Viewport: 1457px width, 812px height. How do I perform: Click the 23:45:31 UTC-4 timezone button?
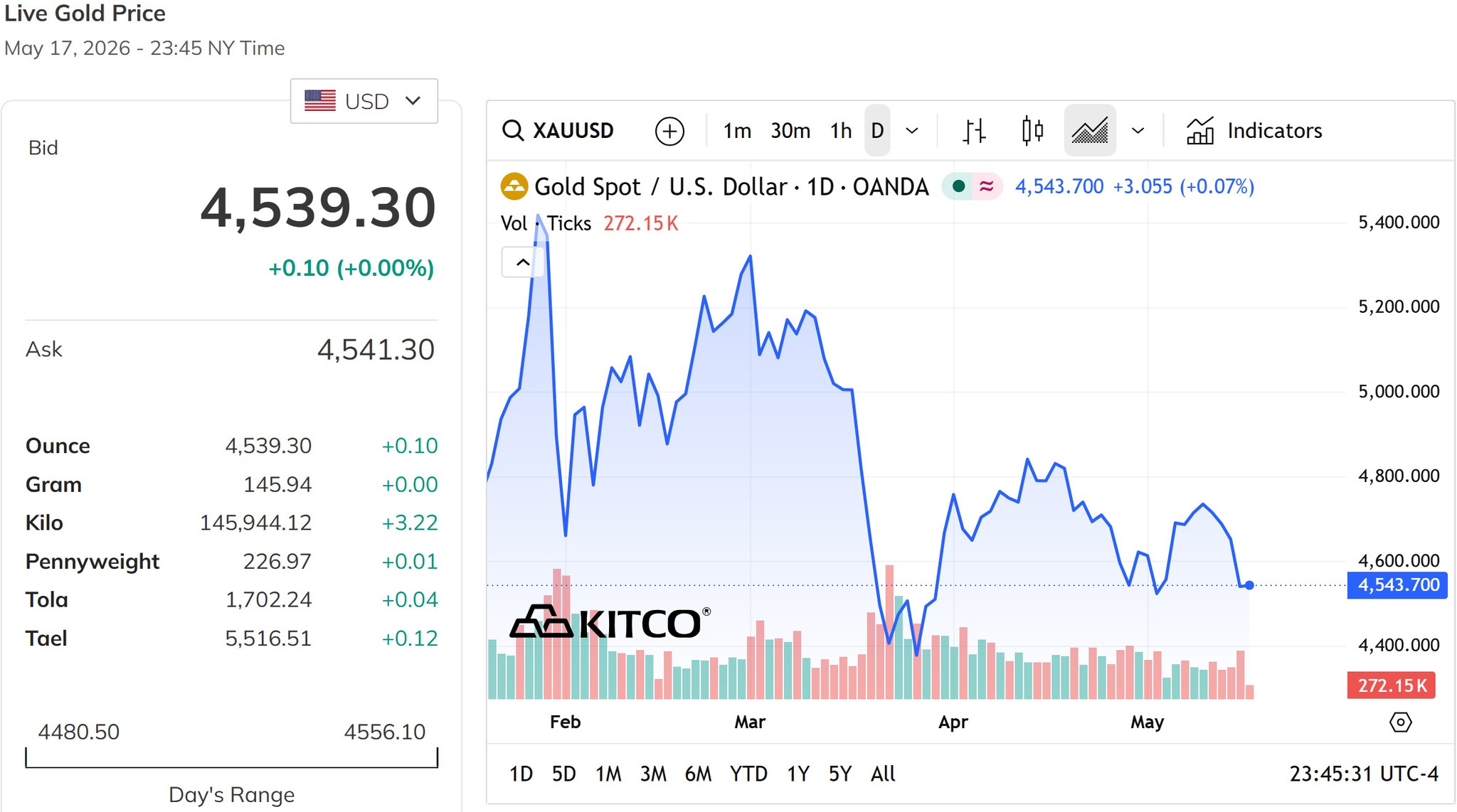point(1364,774)
